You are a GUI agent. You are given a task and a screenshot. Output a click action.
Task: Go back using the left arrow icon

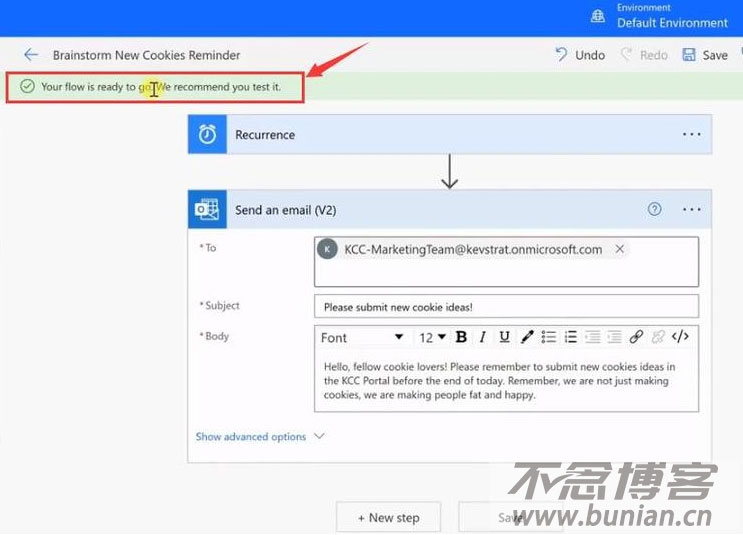point(31,55)
